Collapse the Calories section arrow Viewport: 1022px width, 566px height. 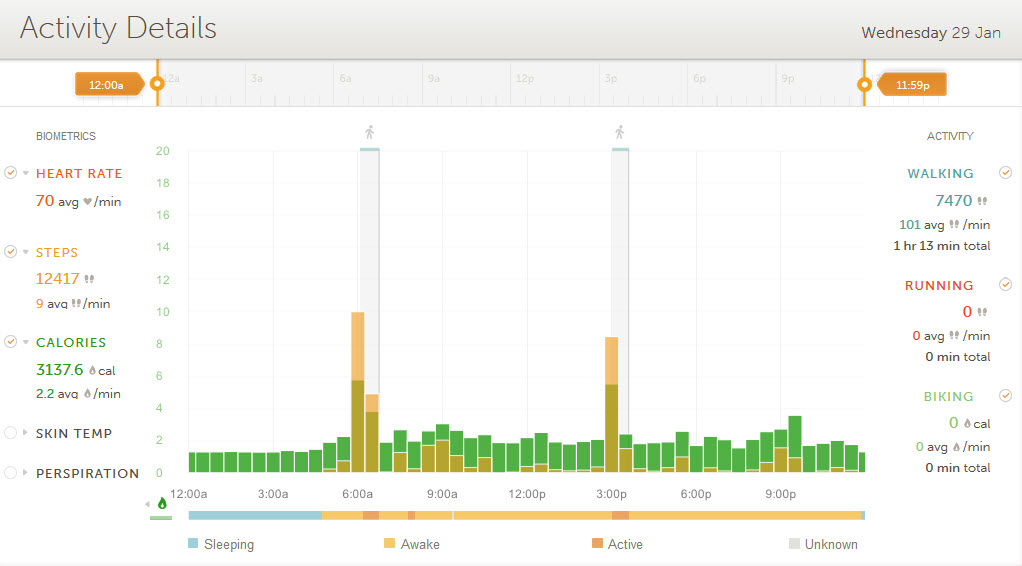pos(26,343)
